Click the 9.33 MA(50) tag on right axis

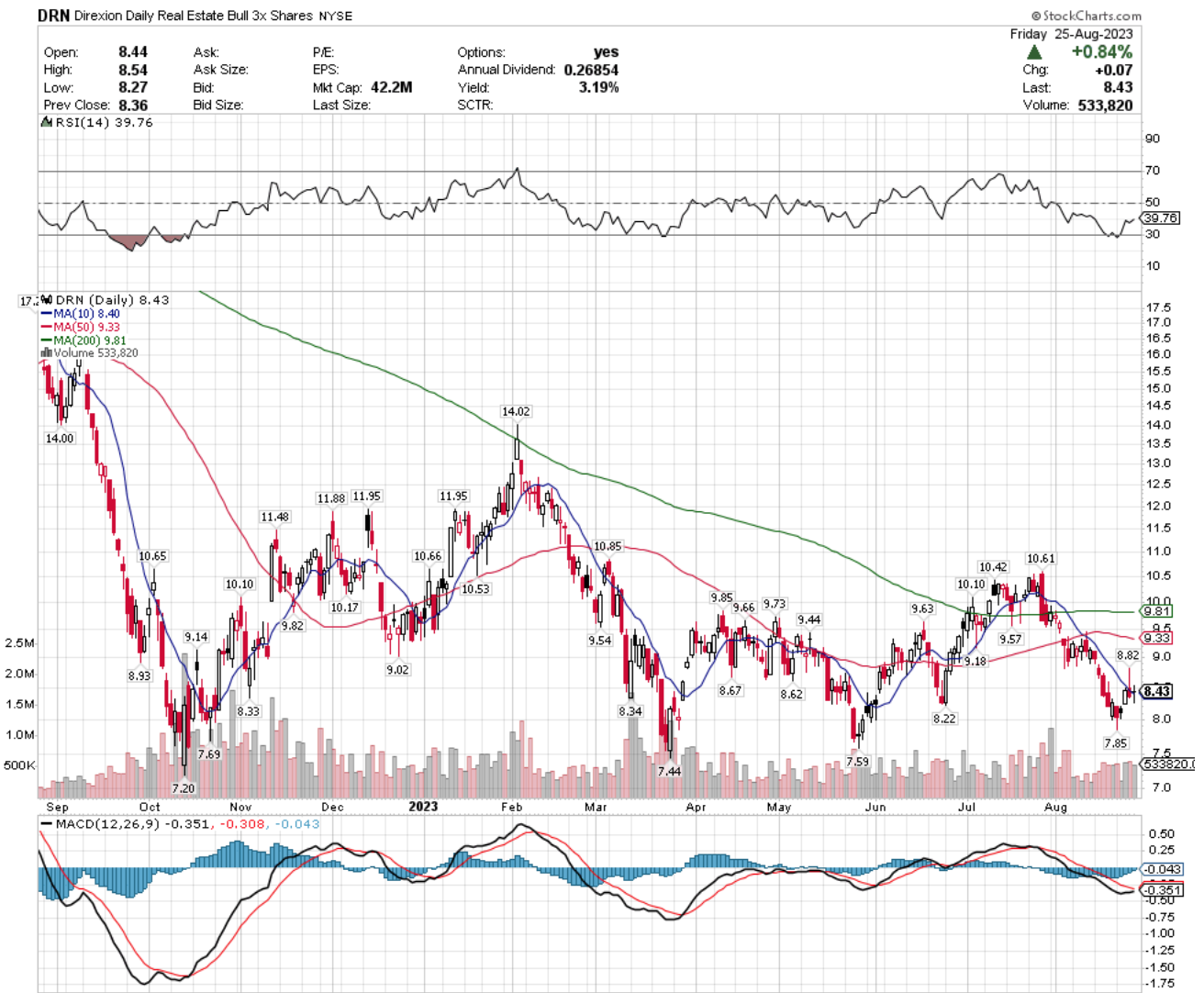1156,638
